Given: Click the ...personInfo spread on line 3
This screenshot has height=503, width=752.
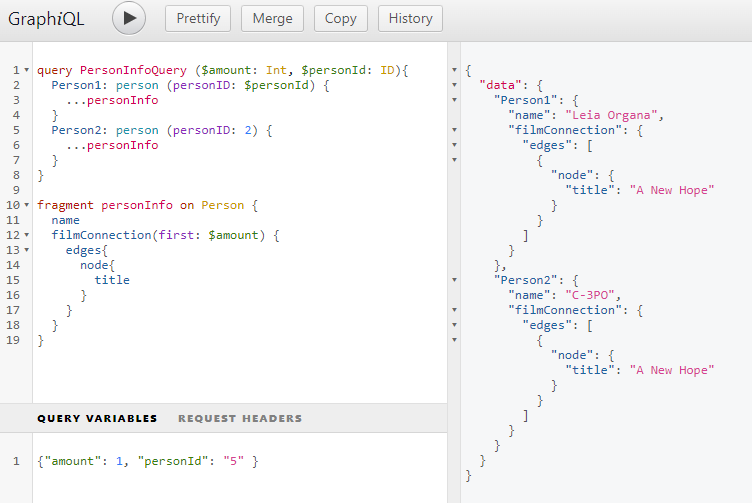Looking at the screenshot, I should pos(112,100).
